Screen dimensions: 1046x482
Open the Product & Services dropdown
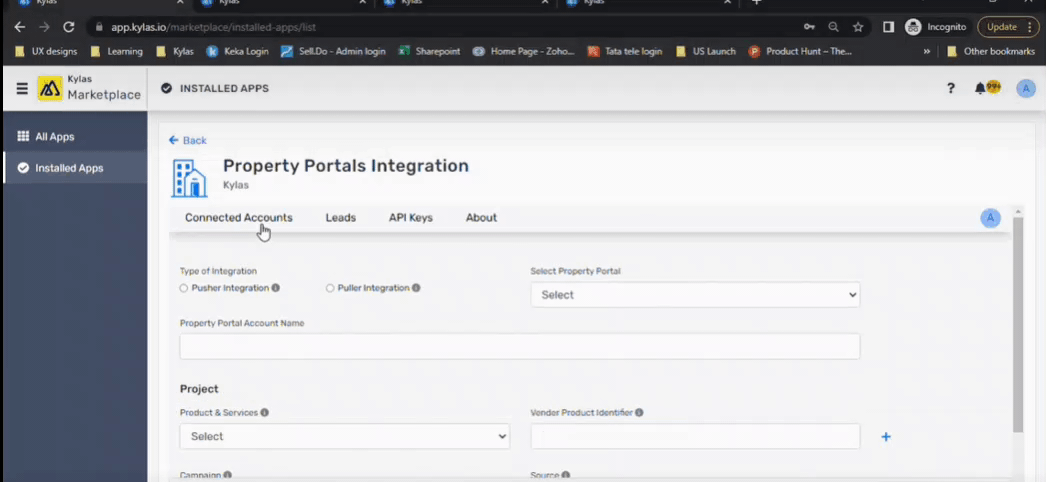point(345,436)
